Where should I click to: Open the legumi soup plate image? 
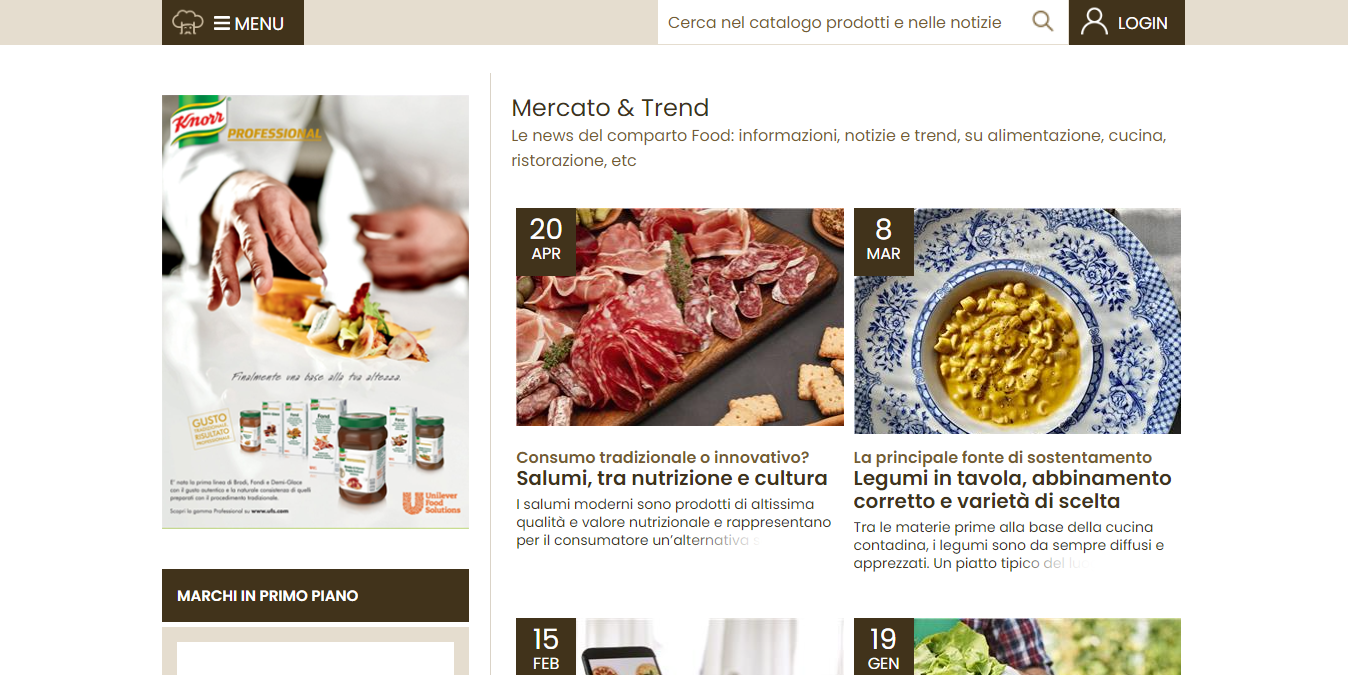[1017, 321]
